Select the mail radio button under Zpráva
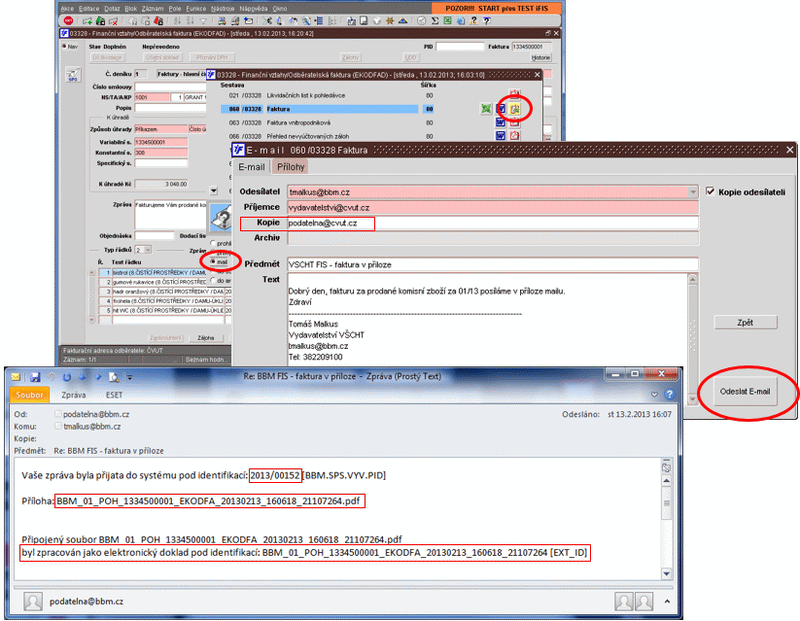 click(213, 261)
